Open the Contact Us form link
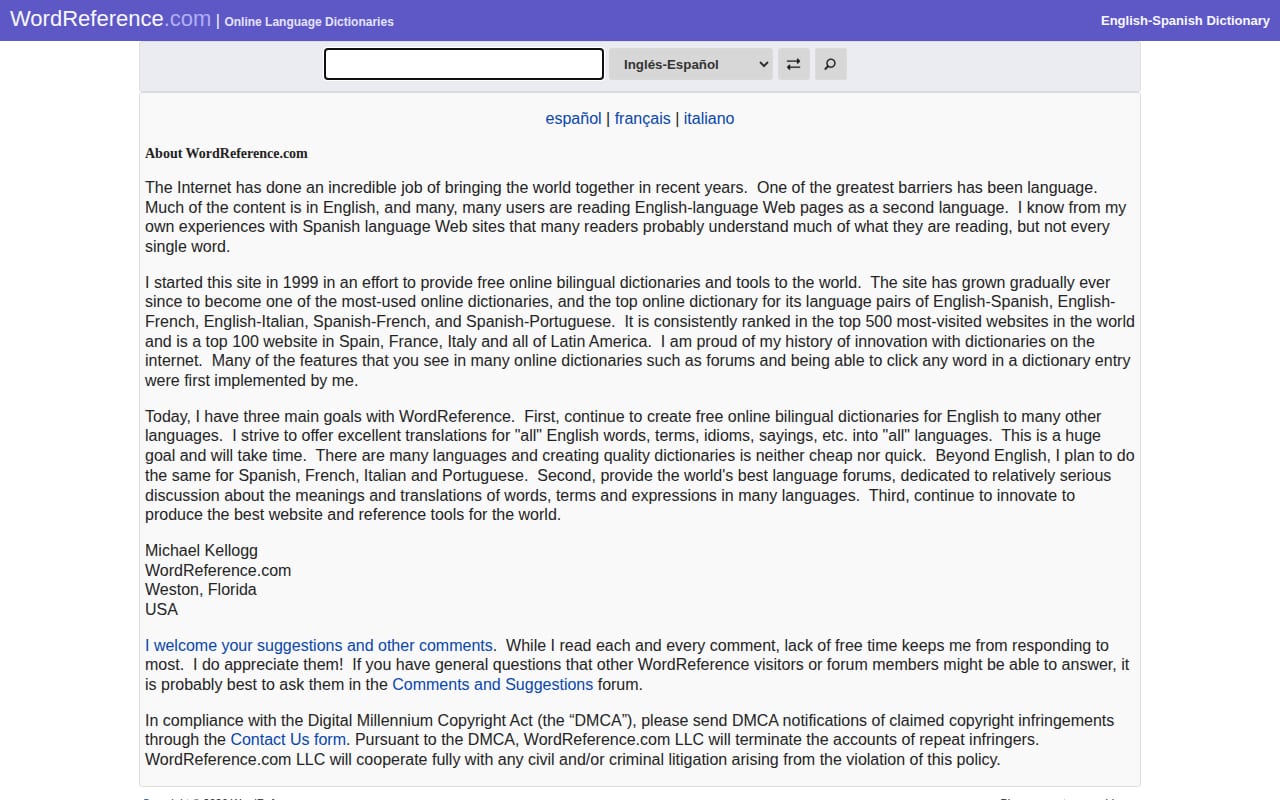The image size is (1280, 800). point(288,739)
